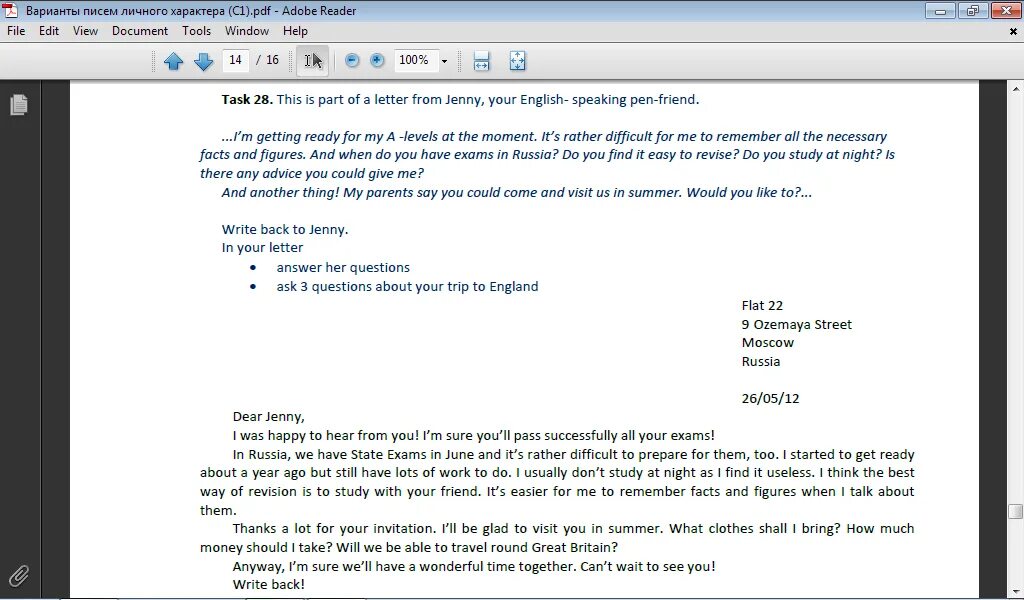Click the date '26/05/12'
The width and height of the screenshot is (1024, 600).
(770, 398)
